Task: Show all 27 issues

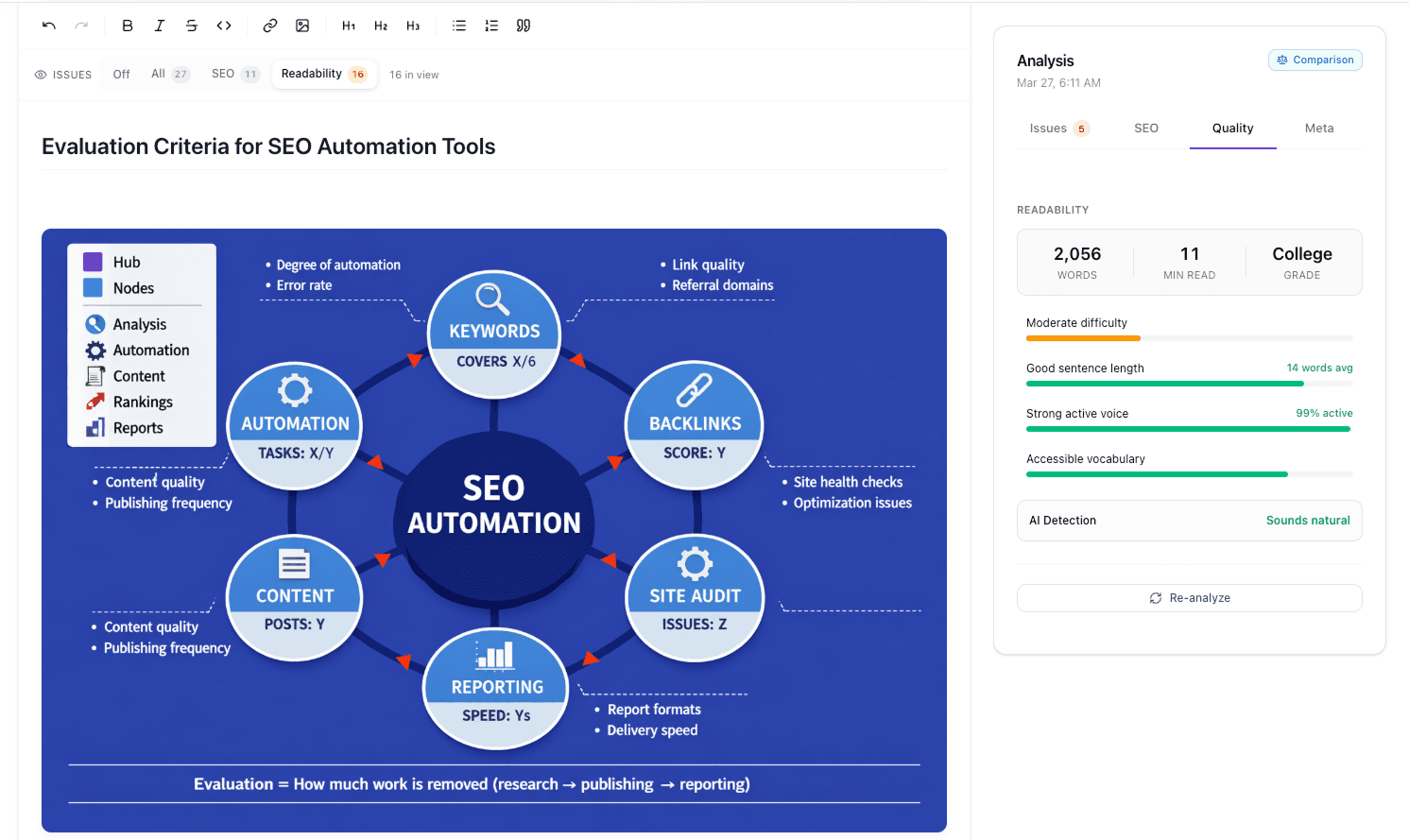Action: (170, 74)
